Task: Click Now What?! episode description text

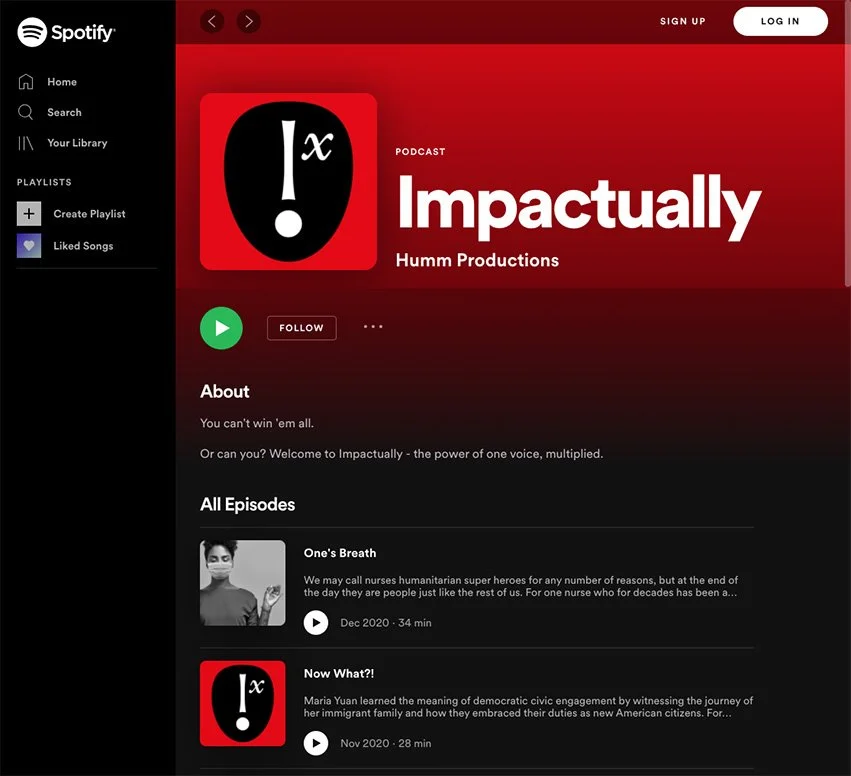Action: tap(528, 707)
